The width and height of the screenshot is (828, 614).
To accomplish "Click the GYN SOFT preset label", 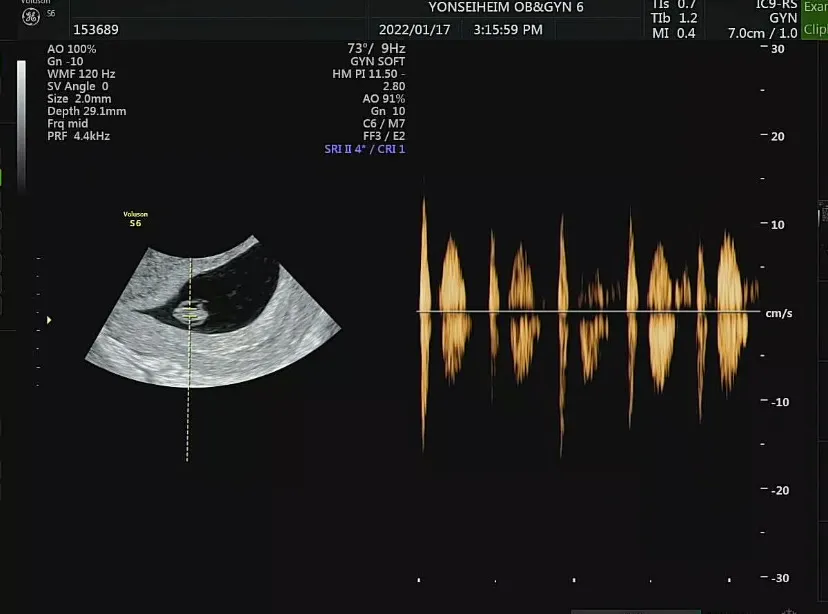I will 378,61.
